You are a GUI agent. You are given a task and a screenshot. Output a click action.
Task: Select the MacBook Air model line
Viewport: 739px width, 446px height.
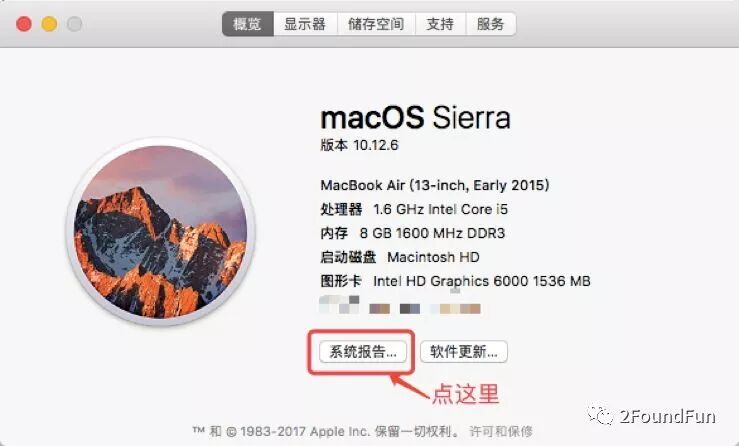pos(435,185)
